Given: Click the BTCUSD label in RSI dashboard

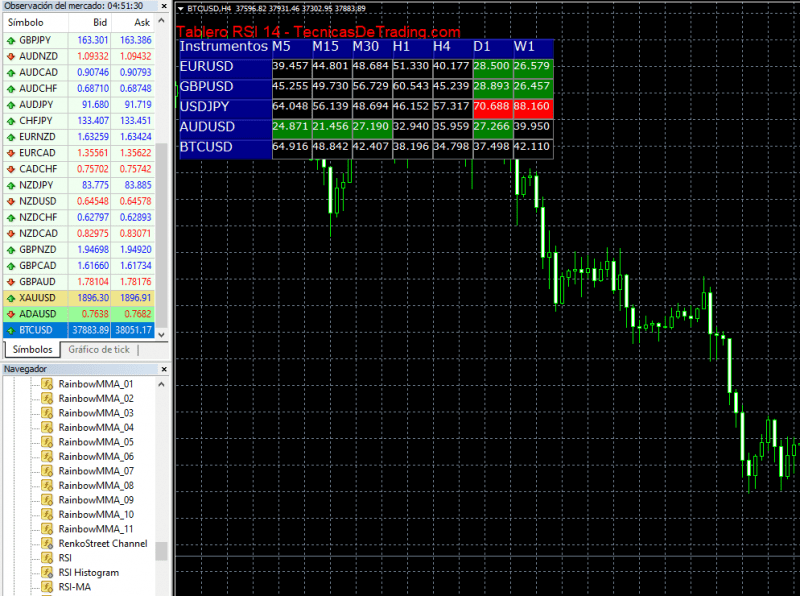Looking at the screenshot, I should click(x=206, y=147).
